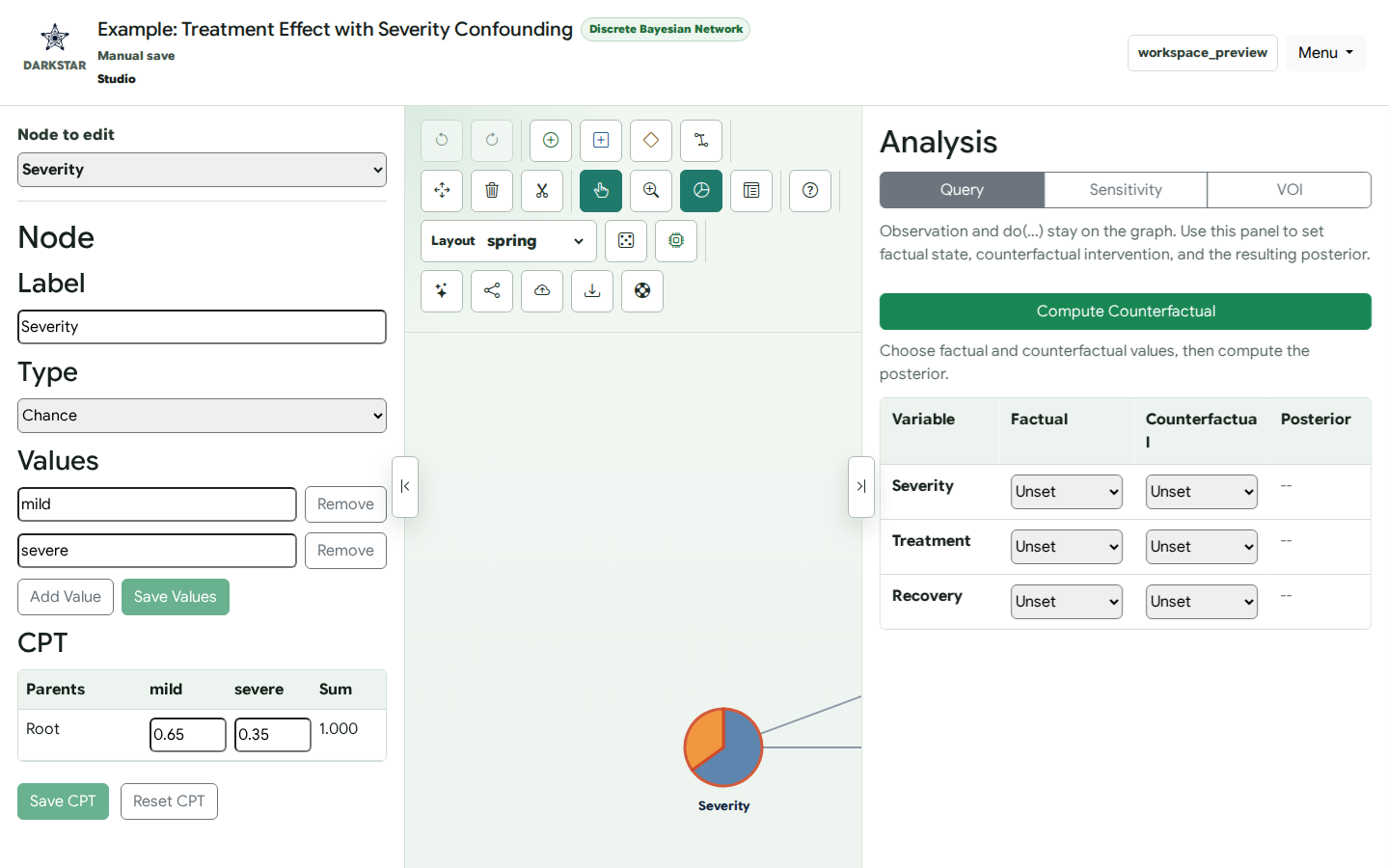Open the table panel icon
Screen dimensions: 1389x868
[x=751, y=191]
